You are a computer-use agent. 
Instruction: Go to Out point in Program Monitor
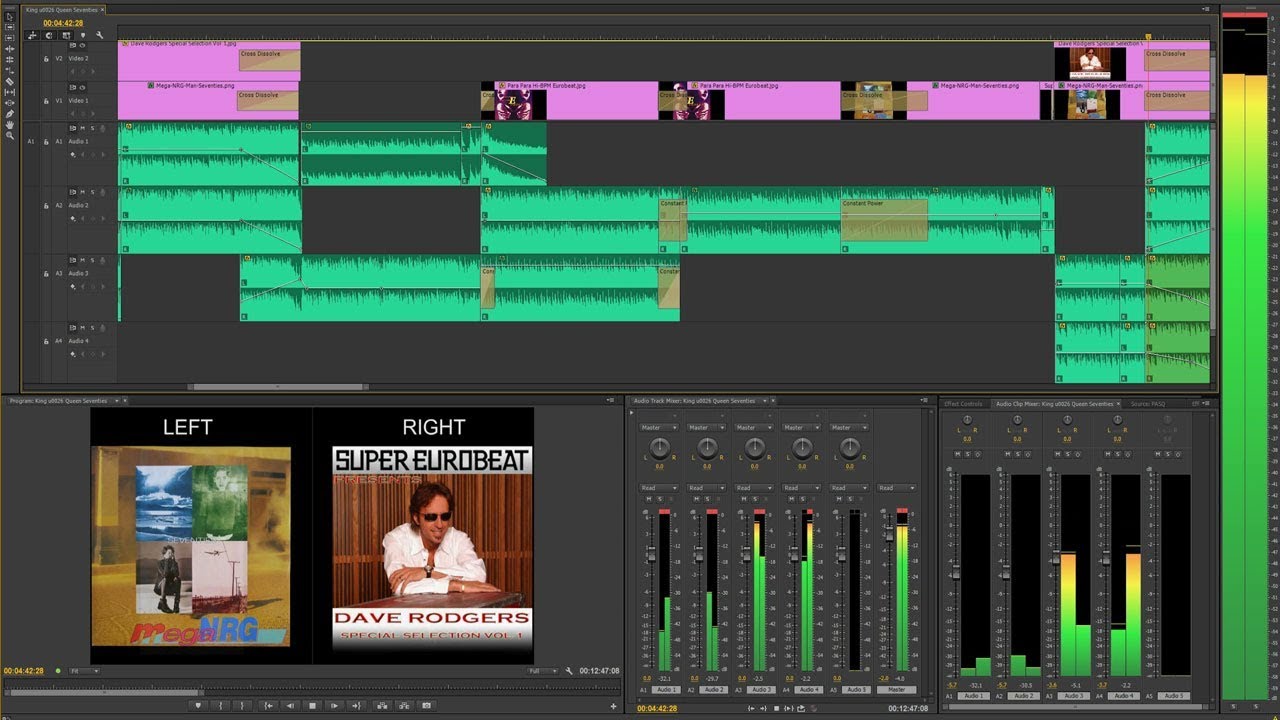(x=357, y=706)
